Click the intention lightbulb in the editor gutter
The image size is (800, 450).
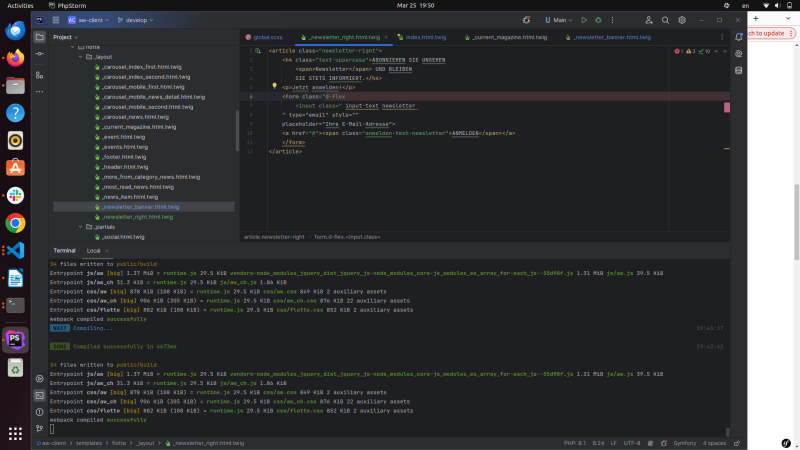tap(274, 86)
